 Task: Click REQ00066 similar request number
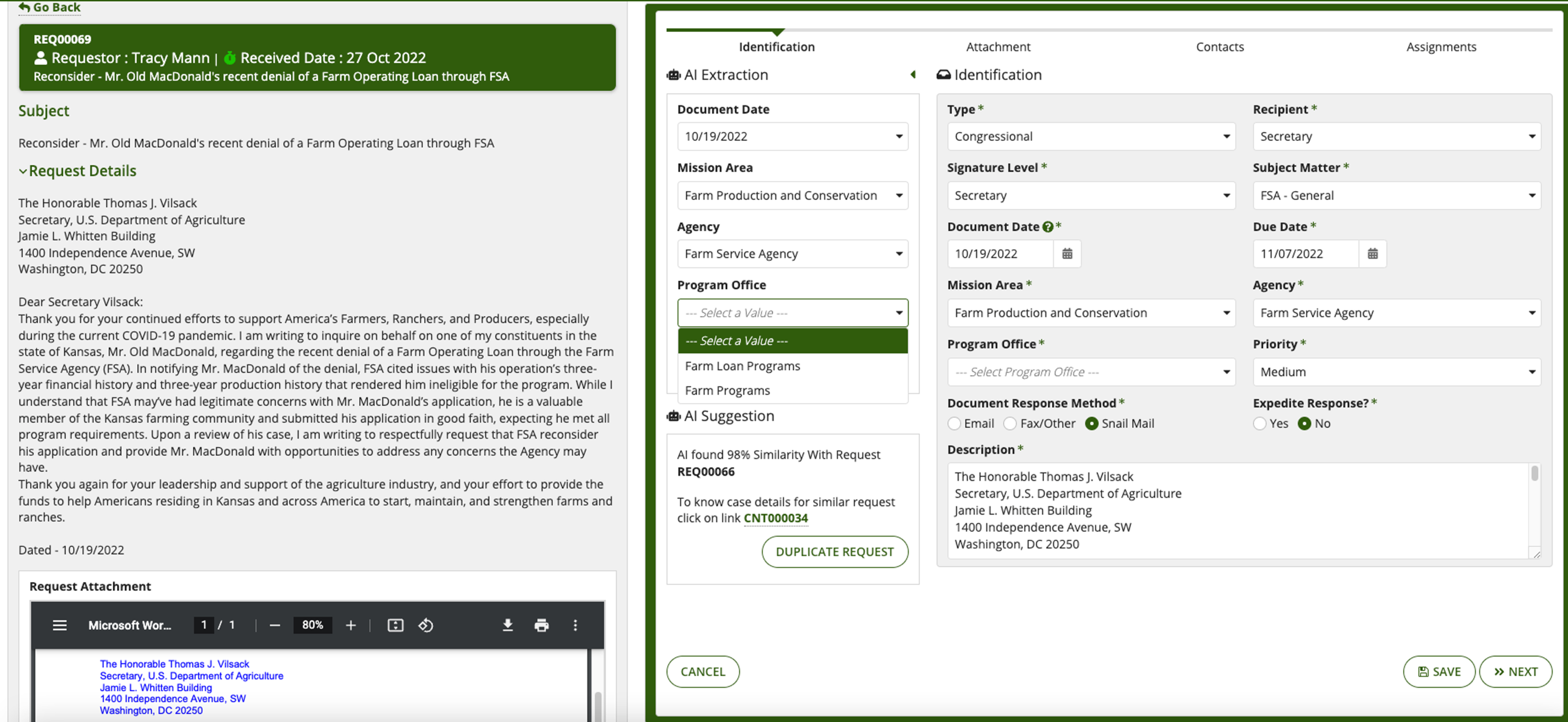tap(706, 472)
